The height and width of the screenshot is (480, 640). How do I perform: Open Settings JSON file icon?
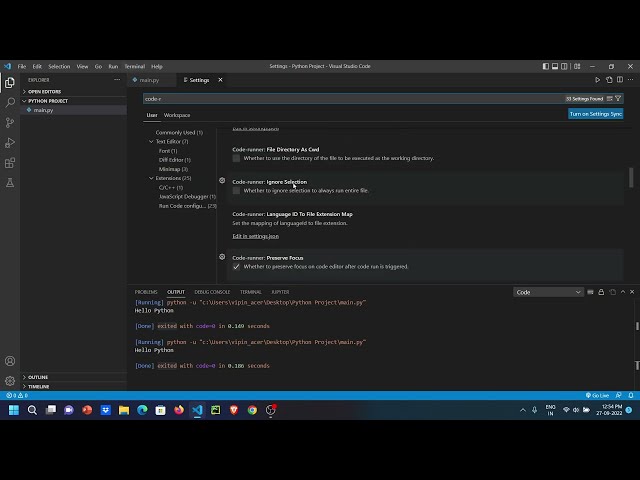609,80
